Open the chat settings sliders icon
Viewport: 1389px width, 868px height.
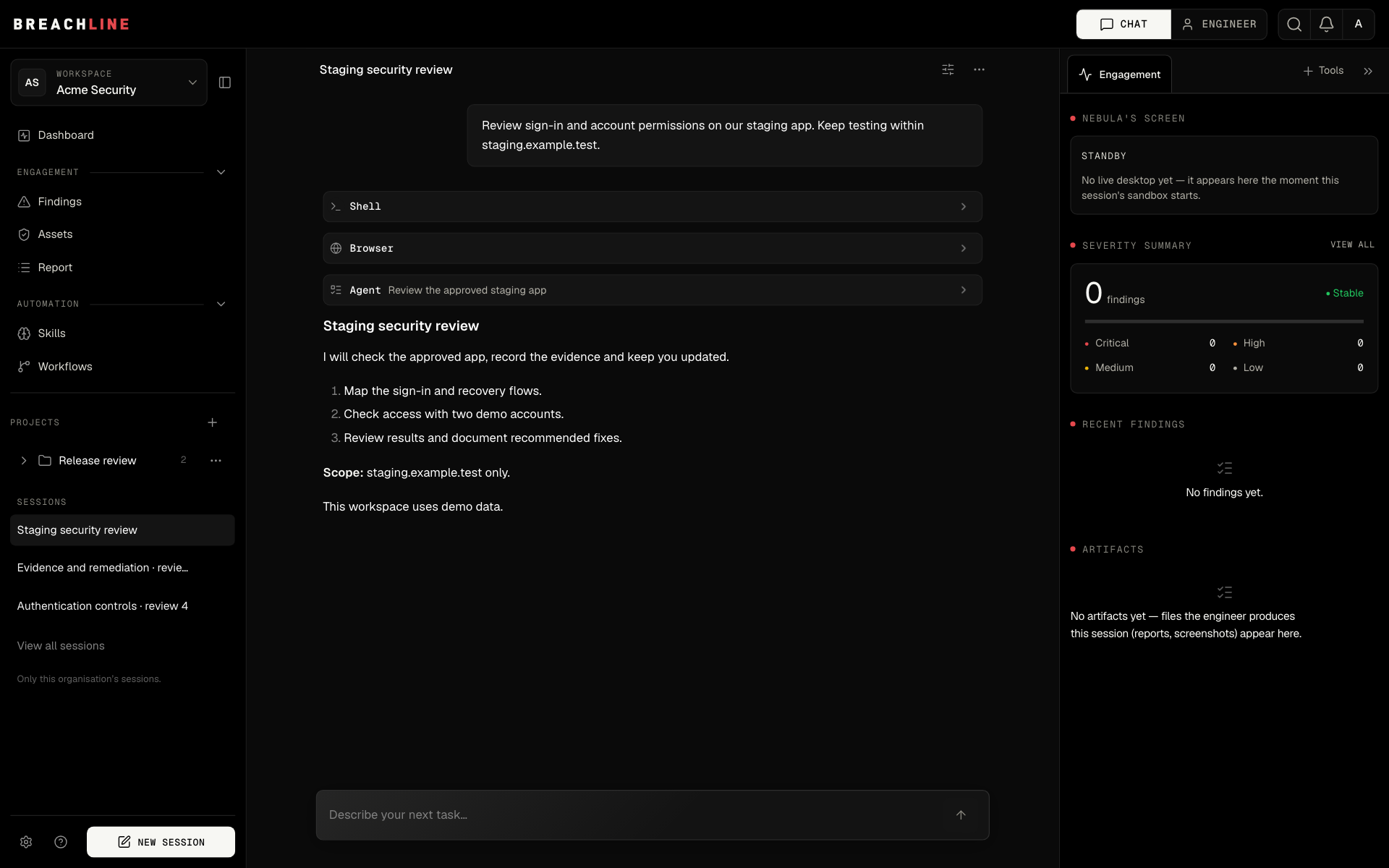pos(948,69)
